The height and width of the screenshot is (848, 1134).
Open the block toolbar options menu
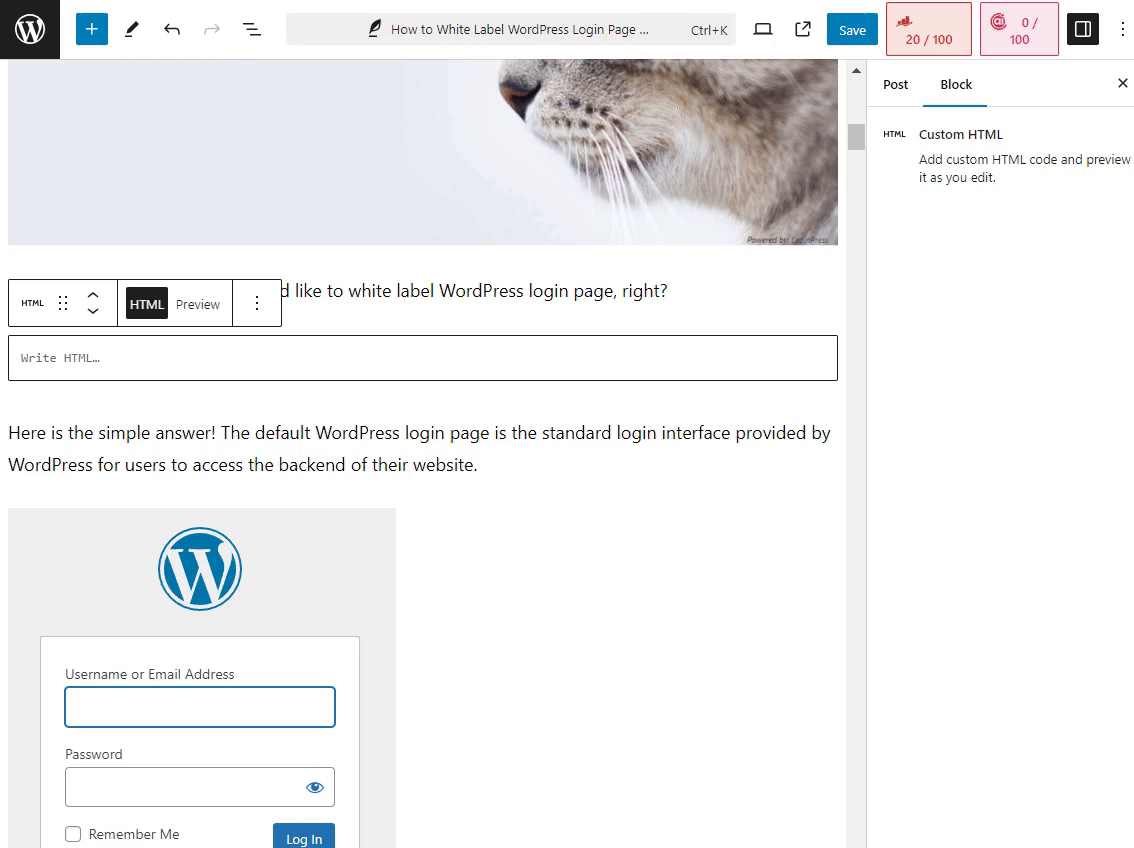click(x=257, y=304)
